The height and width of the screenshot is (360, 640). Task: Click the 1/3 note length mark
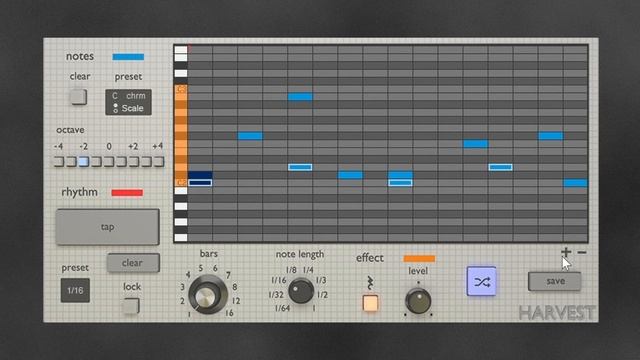321,280
